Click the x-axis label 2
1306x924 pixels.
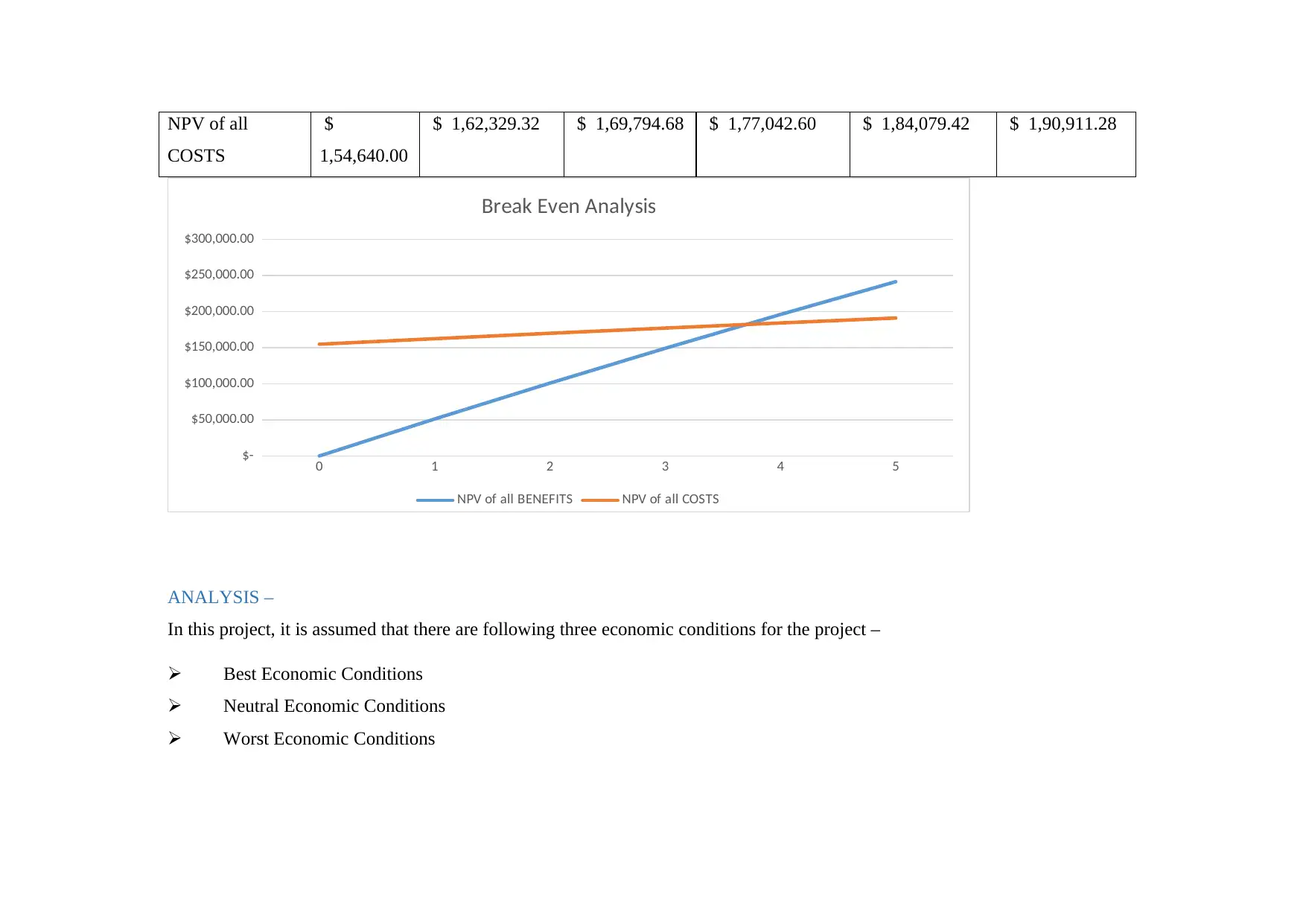pos(550,467)
